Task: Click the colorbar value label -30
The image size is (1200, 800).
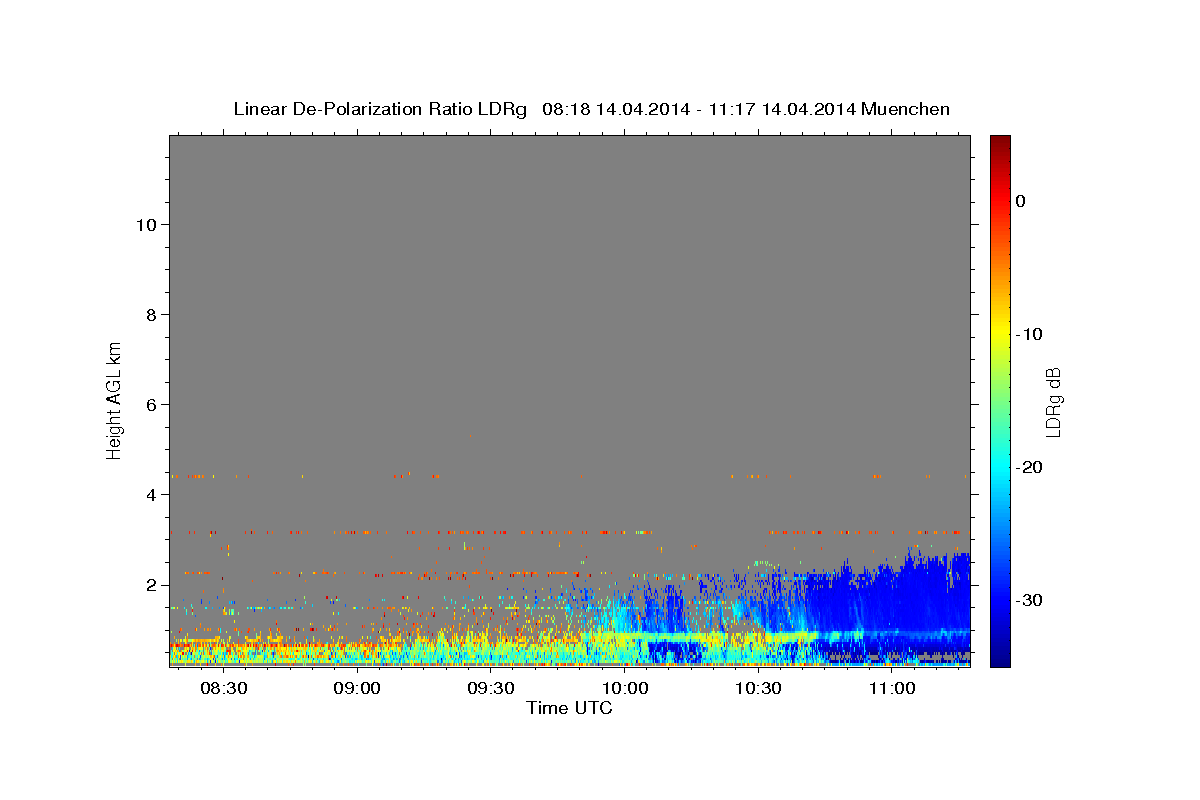Action: [1029, 600]
